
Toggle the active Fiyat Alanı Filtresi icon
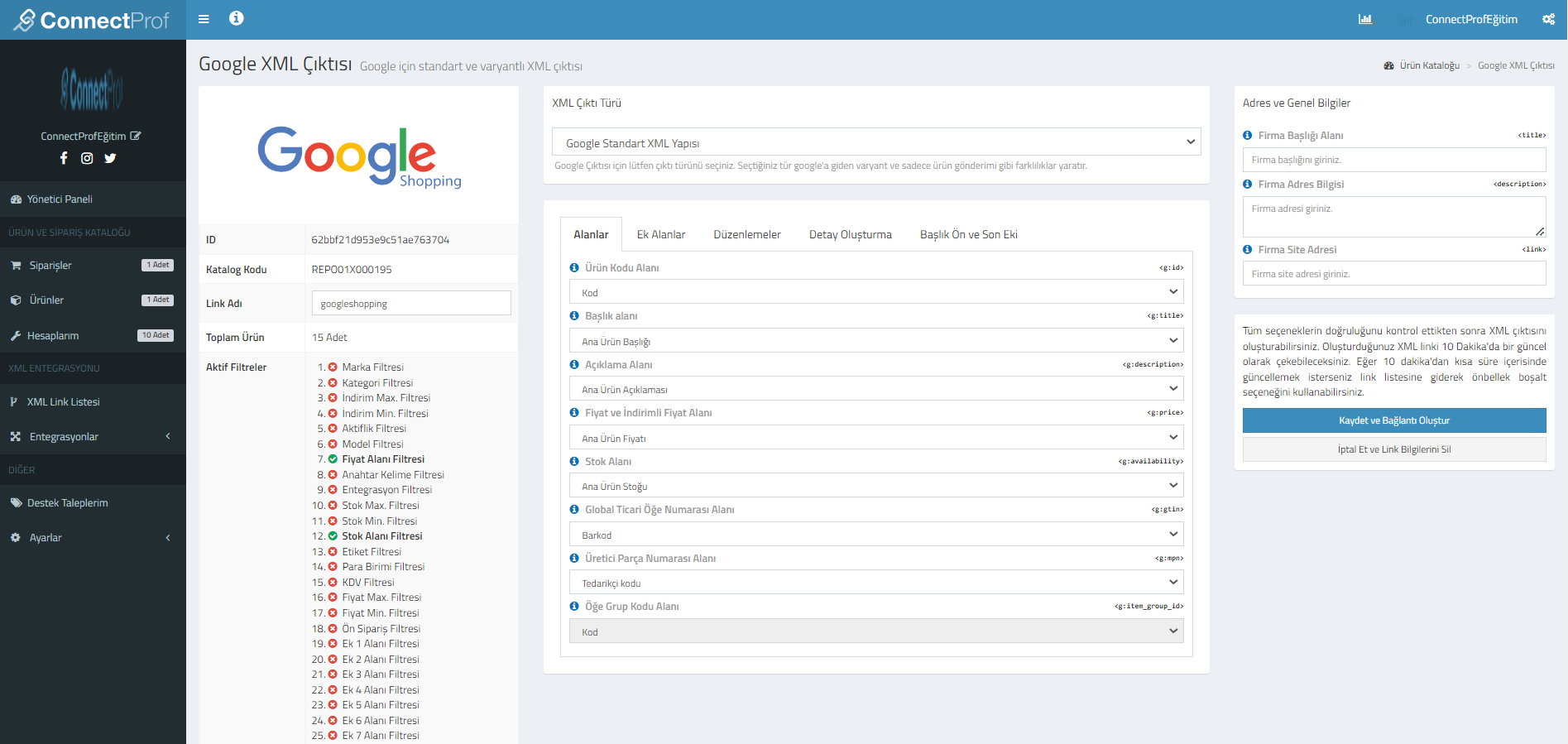333,458
